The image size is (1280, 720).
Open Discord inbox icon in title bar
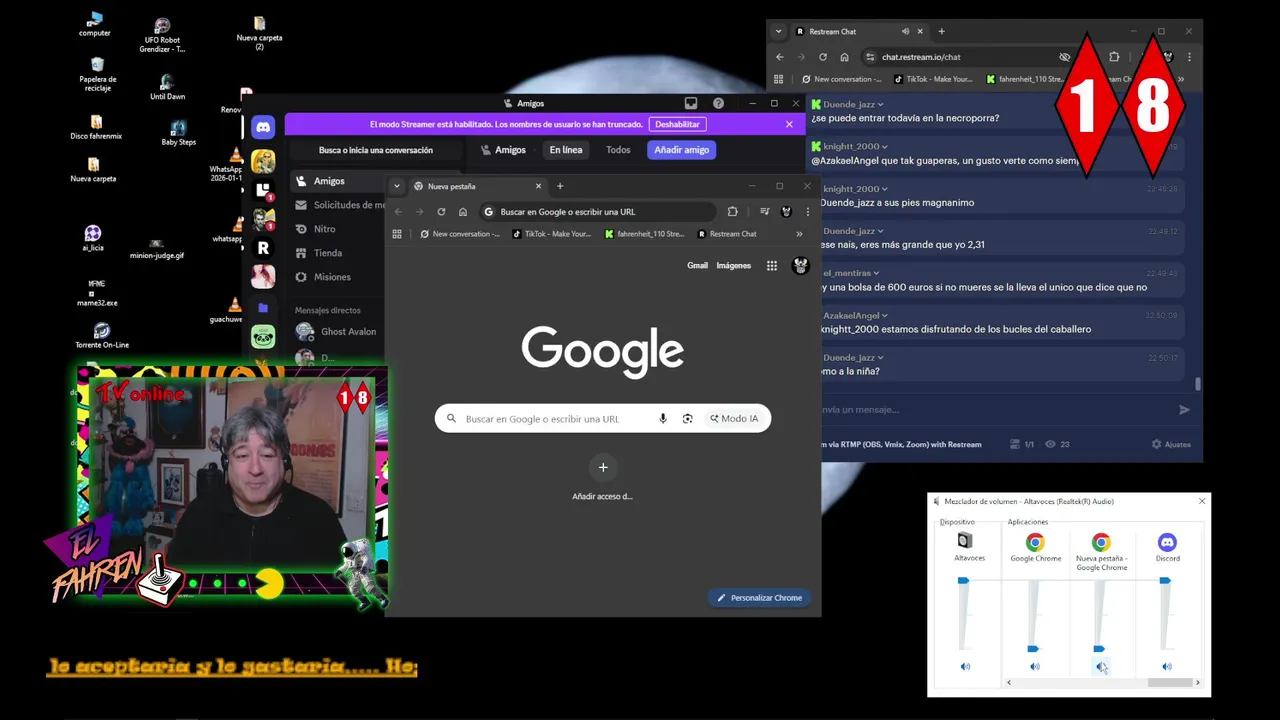click(x=690, y=103)
